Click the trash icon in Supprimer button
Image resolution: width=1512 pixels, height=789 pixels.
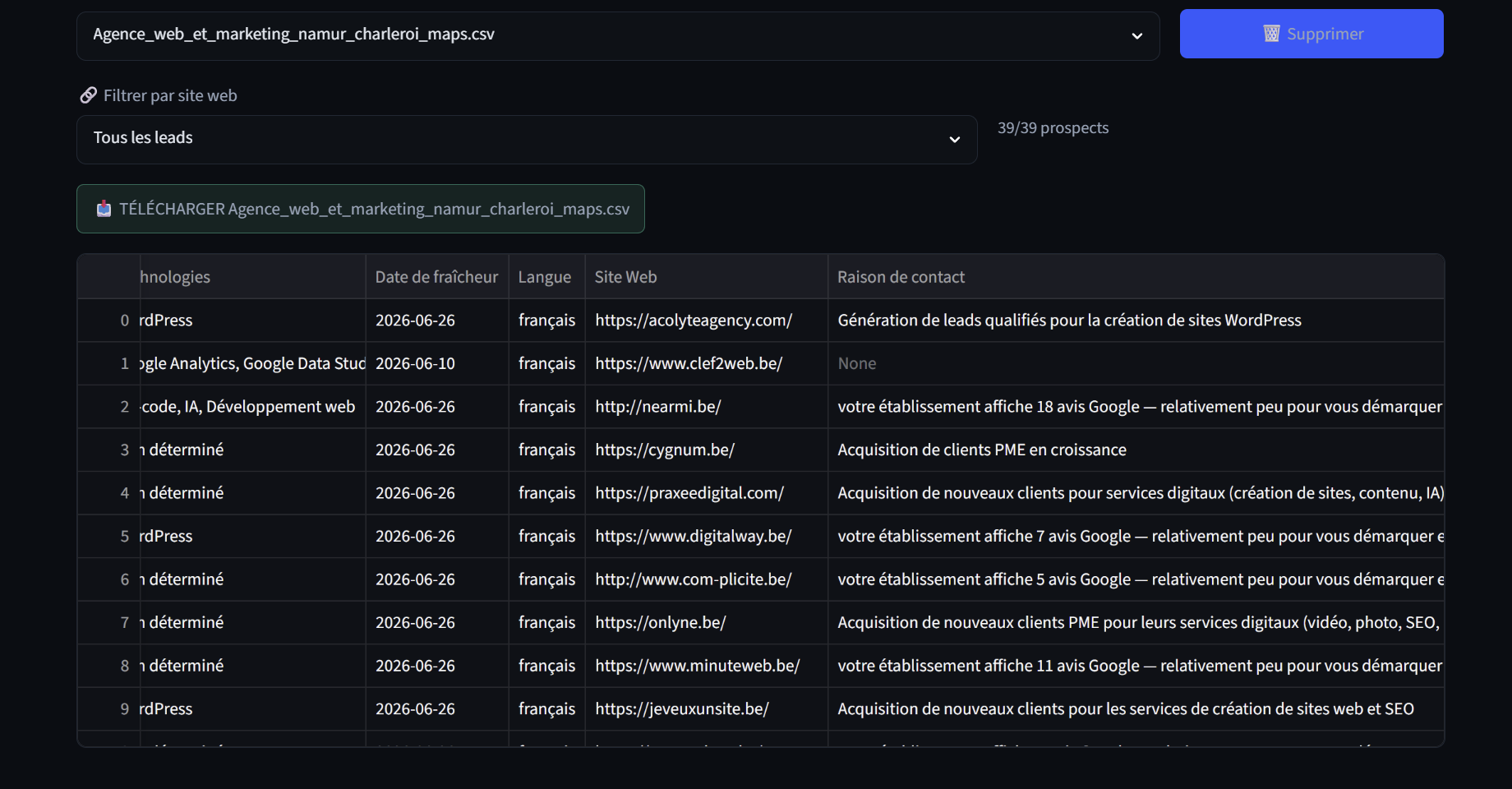[x=1271, y=34]
